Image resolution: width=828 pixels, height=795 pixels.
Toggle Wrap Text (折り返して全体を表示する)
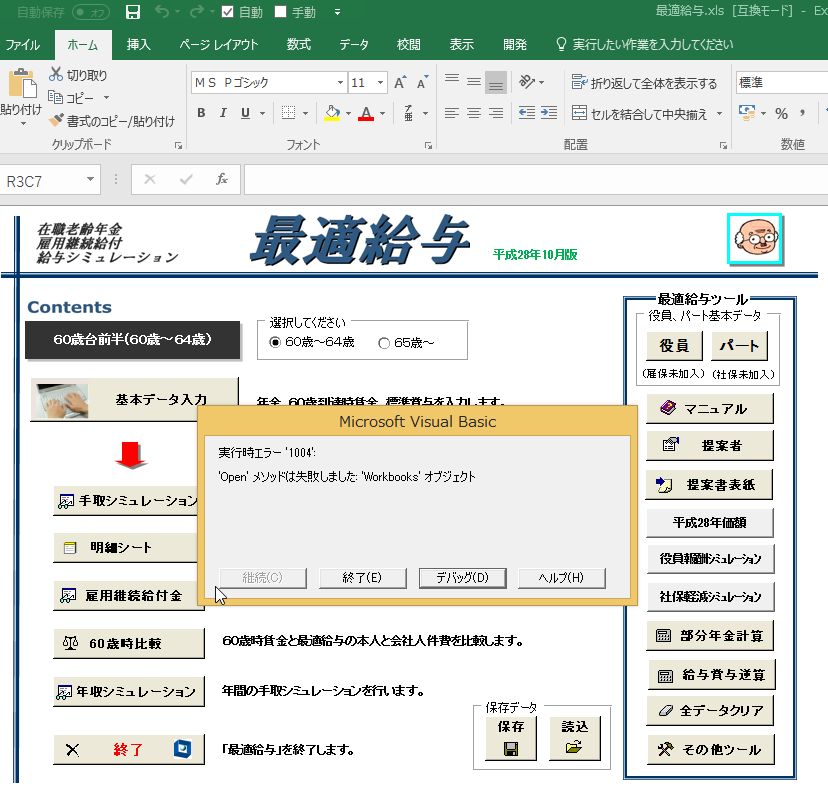pyautogui.click(x=644, y=82)
